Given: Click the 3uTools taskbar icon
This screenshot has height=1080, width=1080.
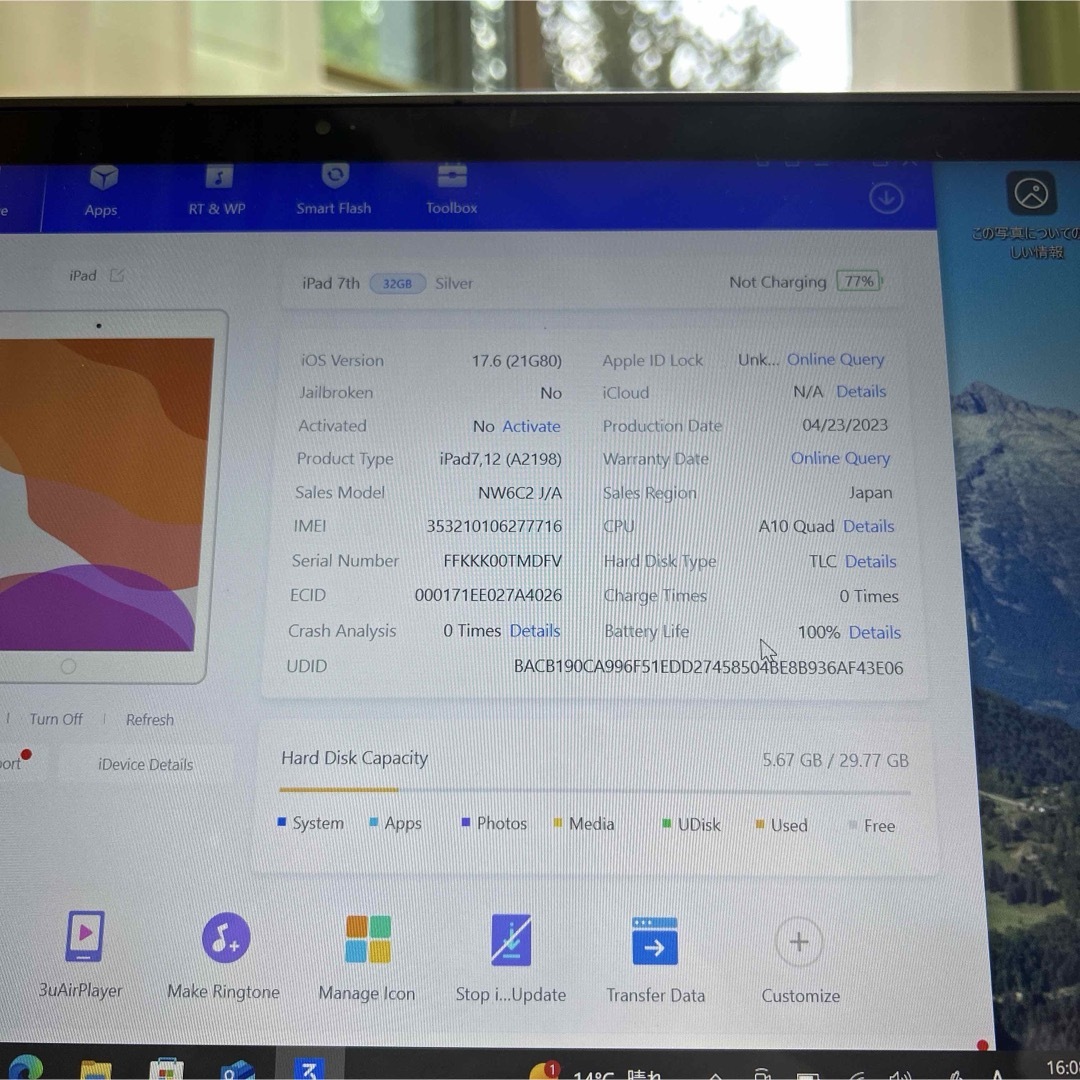Looking at the screenshot, I should click(309, 1069).
